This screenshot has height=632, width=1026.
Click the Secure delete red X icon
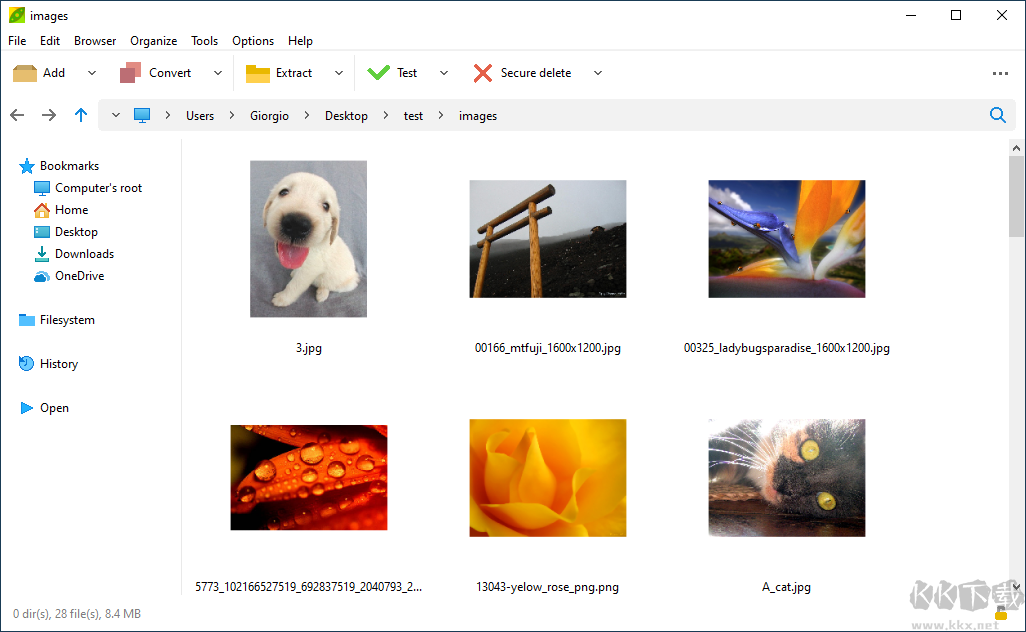point(483,73)
